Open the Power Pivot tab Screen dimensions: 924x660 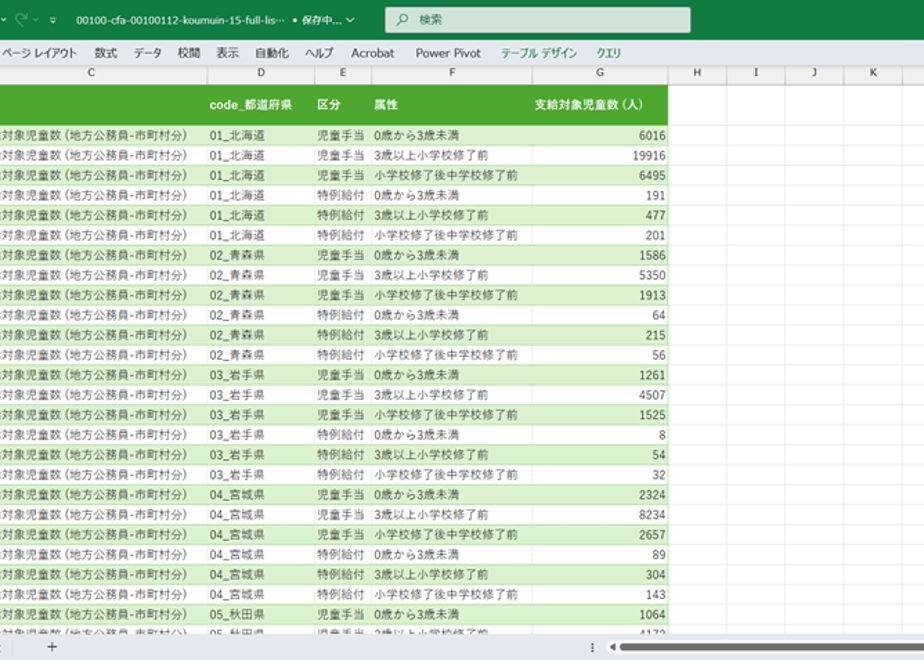(448, 53)
